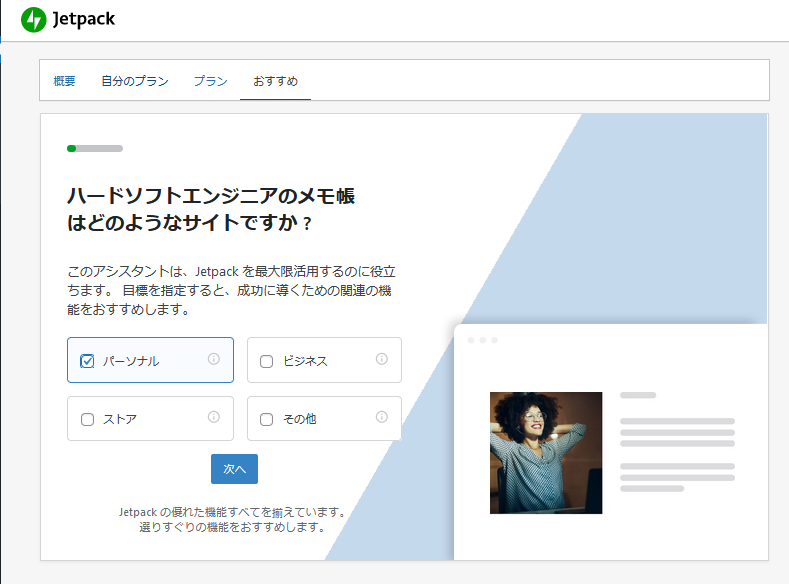Enable the ビジネス checkbox

pyautogui.click(x=267, y=361)
